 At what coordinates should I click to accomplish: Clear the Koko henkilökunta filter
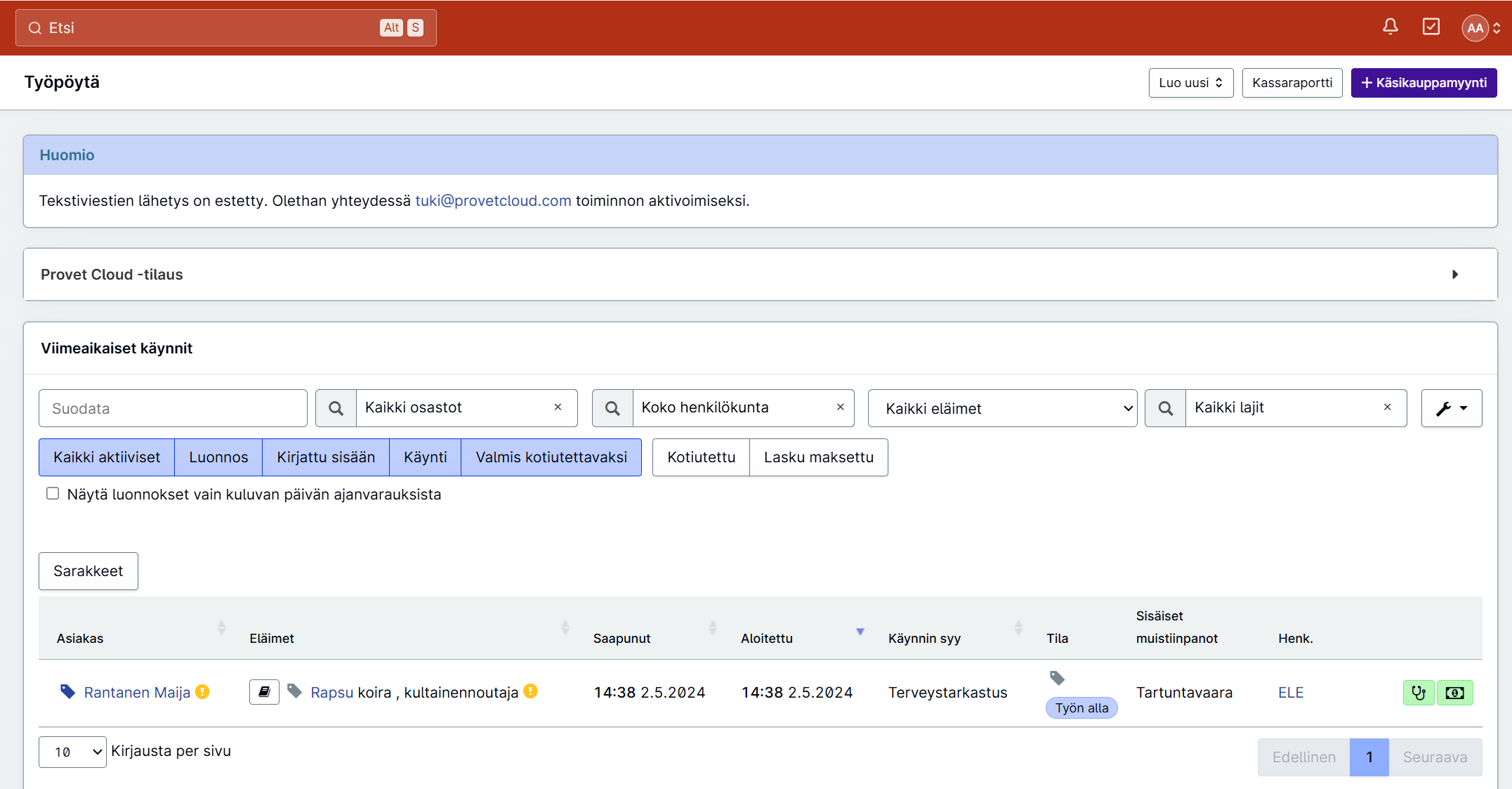(x=840, y=407)
